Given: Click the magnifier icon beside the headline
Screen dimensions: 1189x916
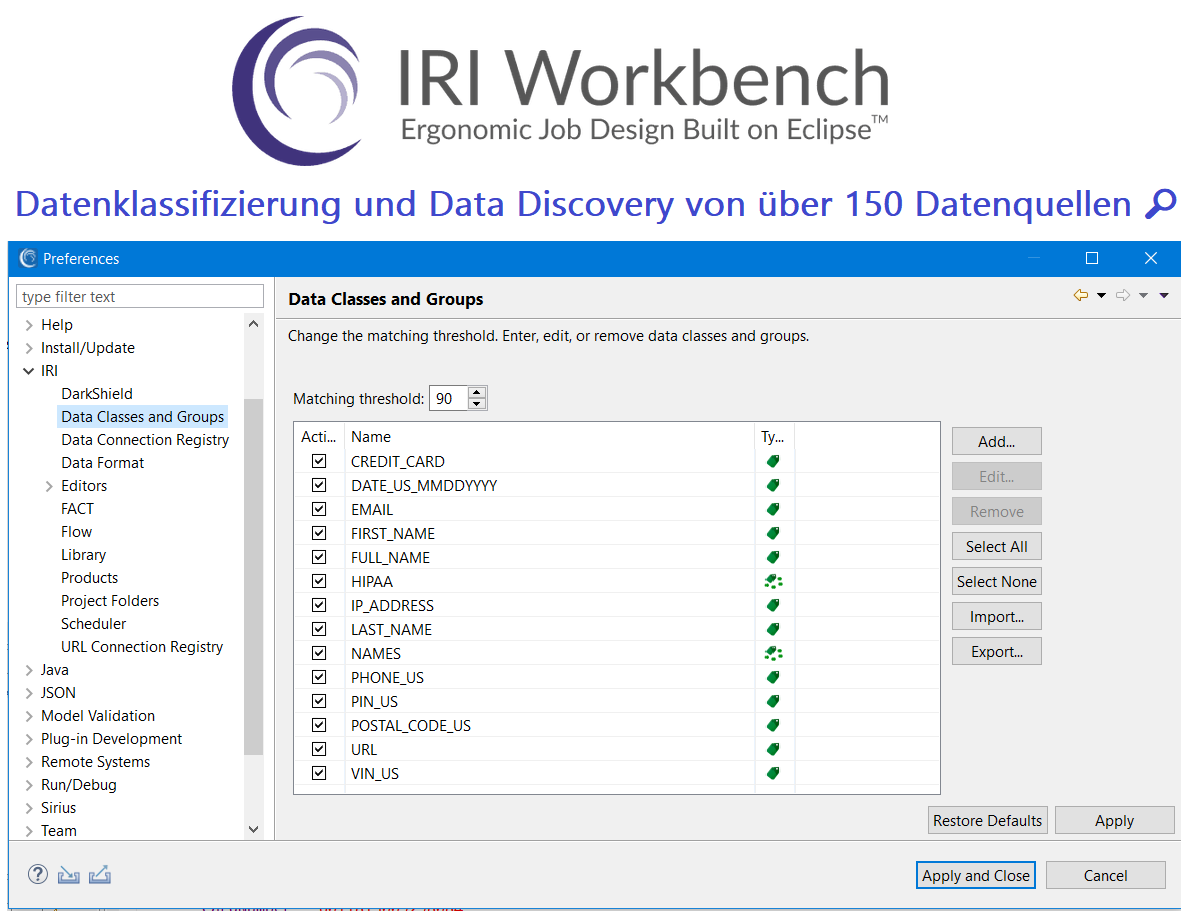Looking at the screenshot, I should pos(1160,204).
